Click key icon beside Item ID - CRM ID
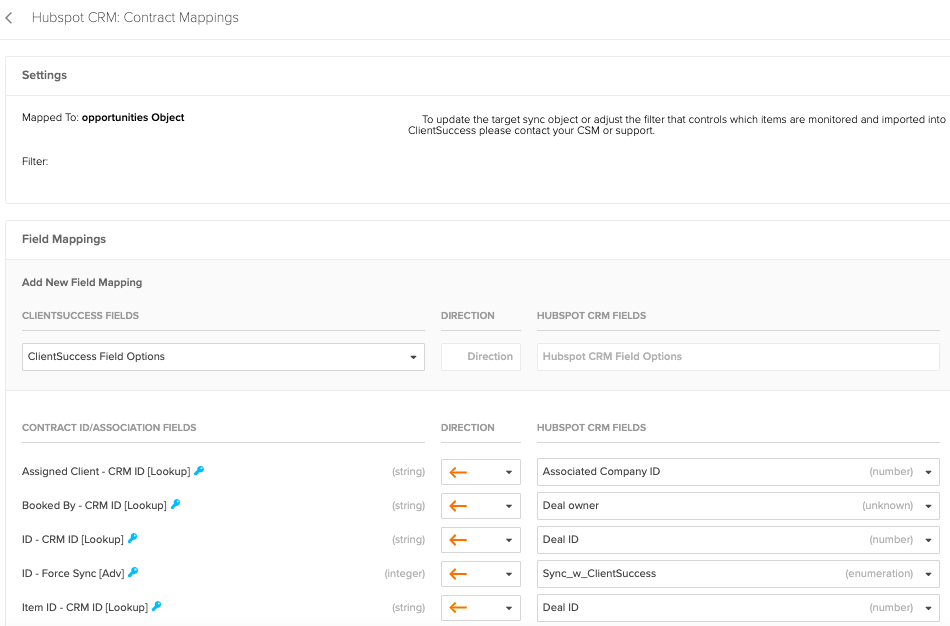 point(156,606)
